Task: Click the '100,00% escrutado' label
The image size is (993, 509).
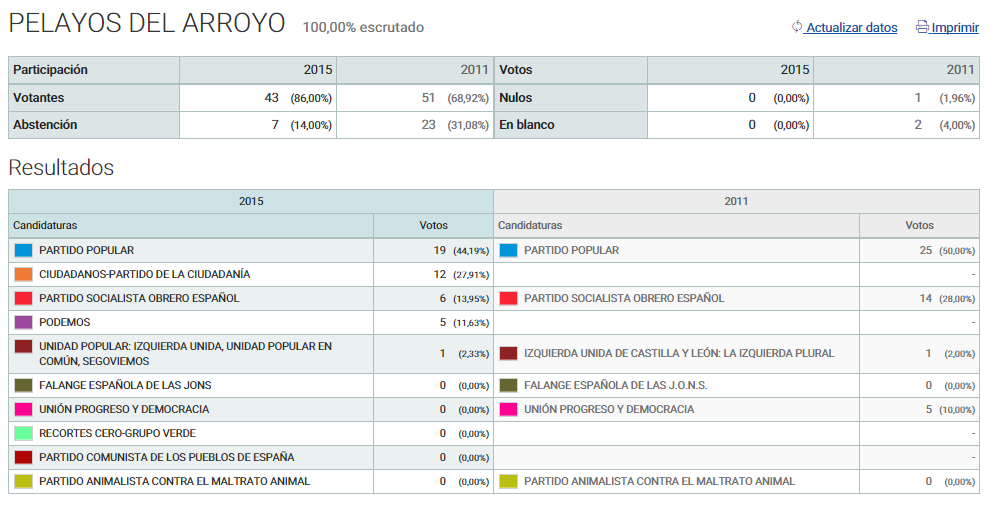Action: [363, 27]
